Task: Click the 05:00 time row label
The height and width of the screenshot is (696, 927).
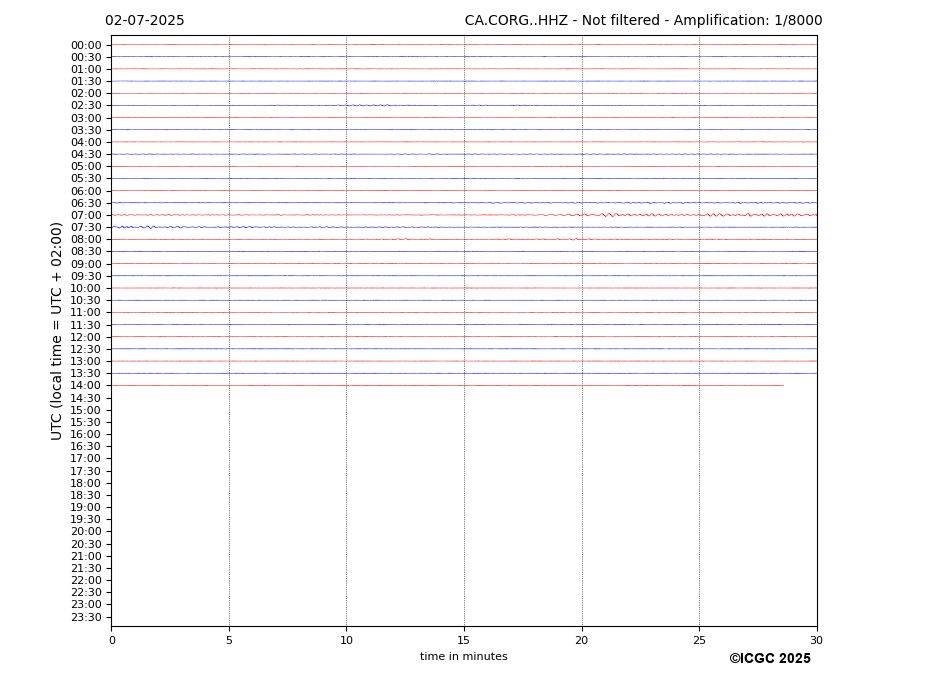Action: point(86,167)
